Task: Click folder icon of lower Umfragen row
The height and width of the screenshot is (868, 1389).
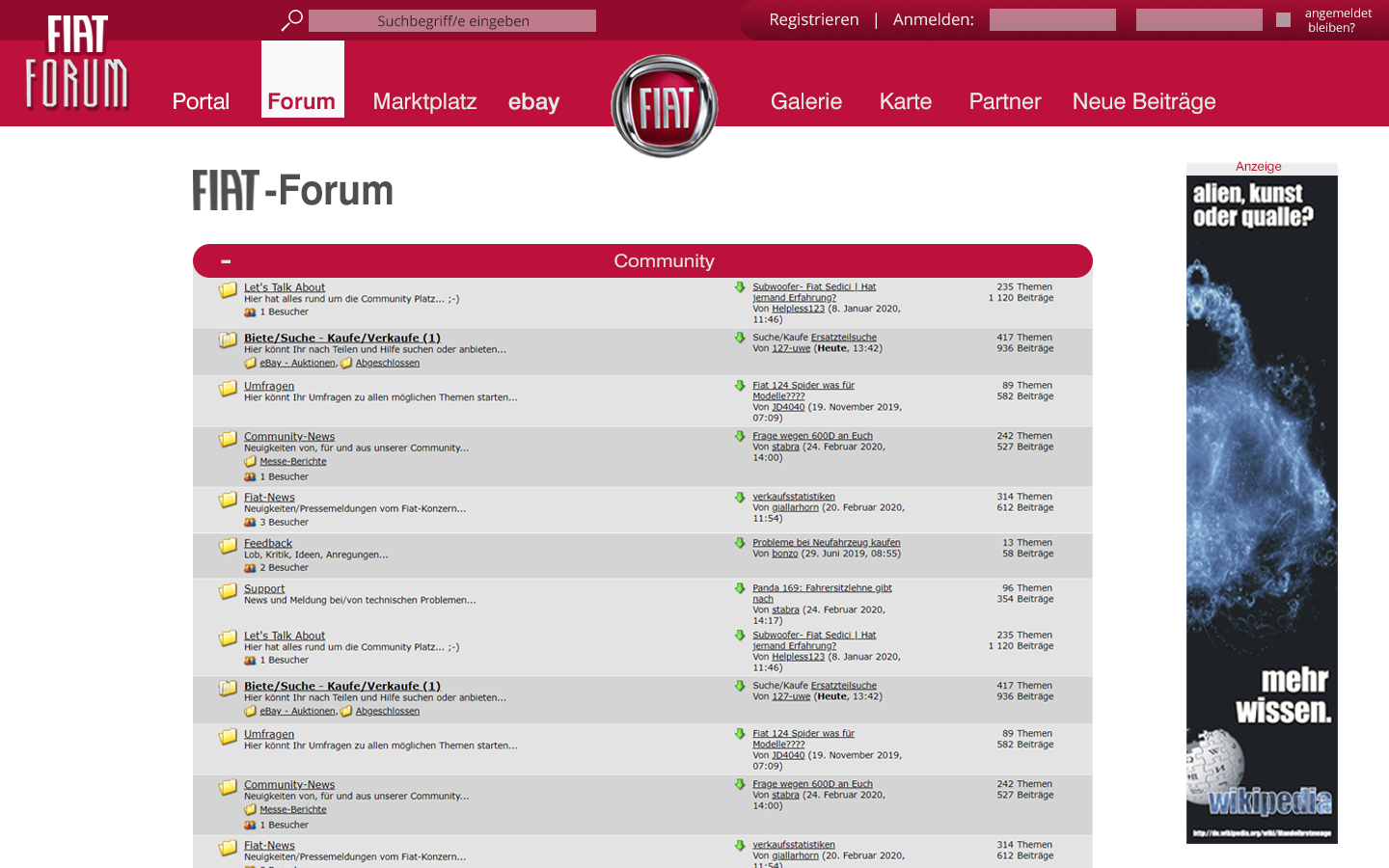Action: [228, 736]
